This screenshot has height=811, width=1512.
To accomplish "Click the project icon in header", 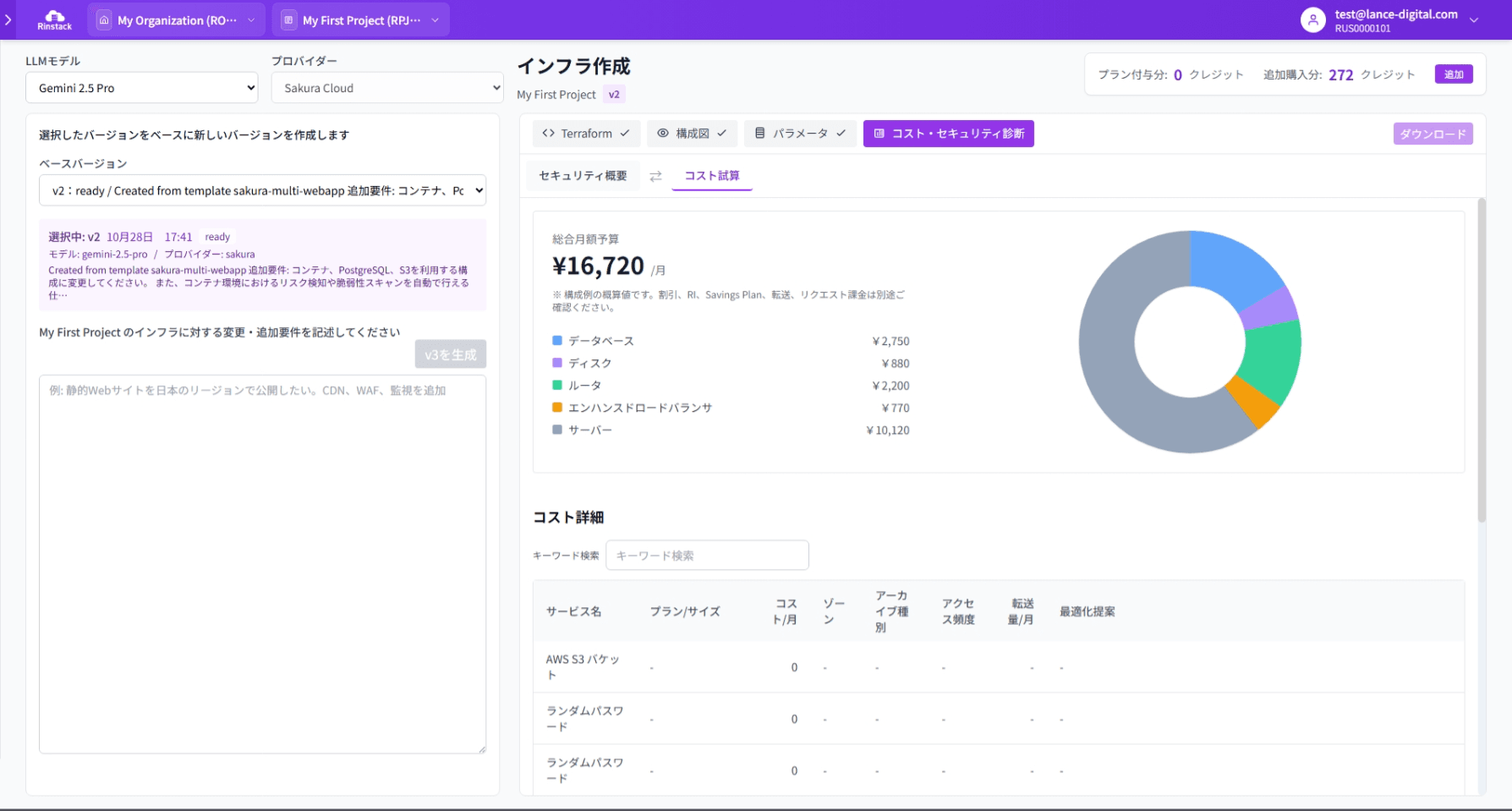I will 288,20.
